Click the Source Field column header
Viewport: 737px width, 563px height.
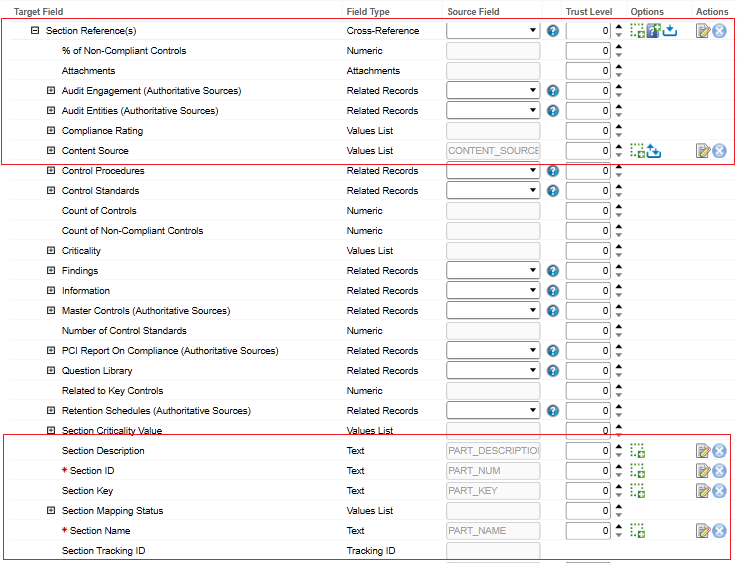(x=473, y=12)
